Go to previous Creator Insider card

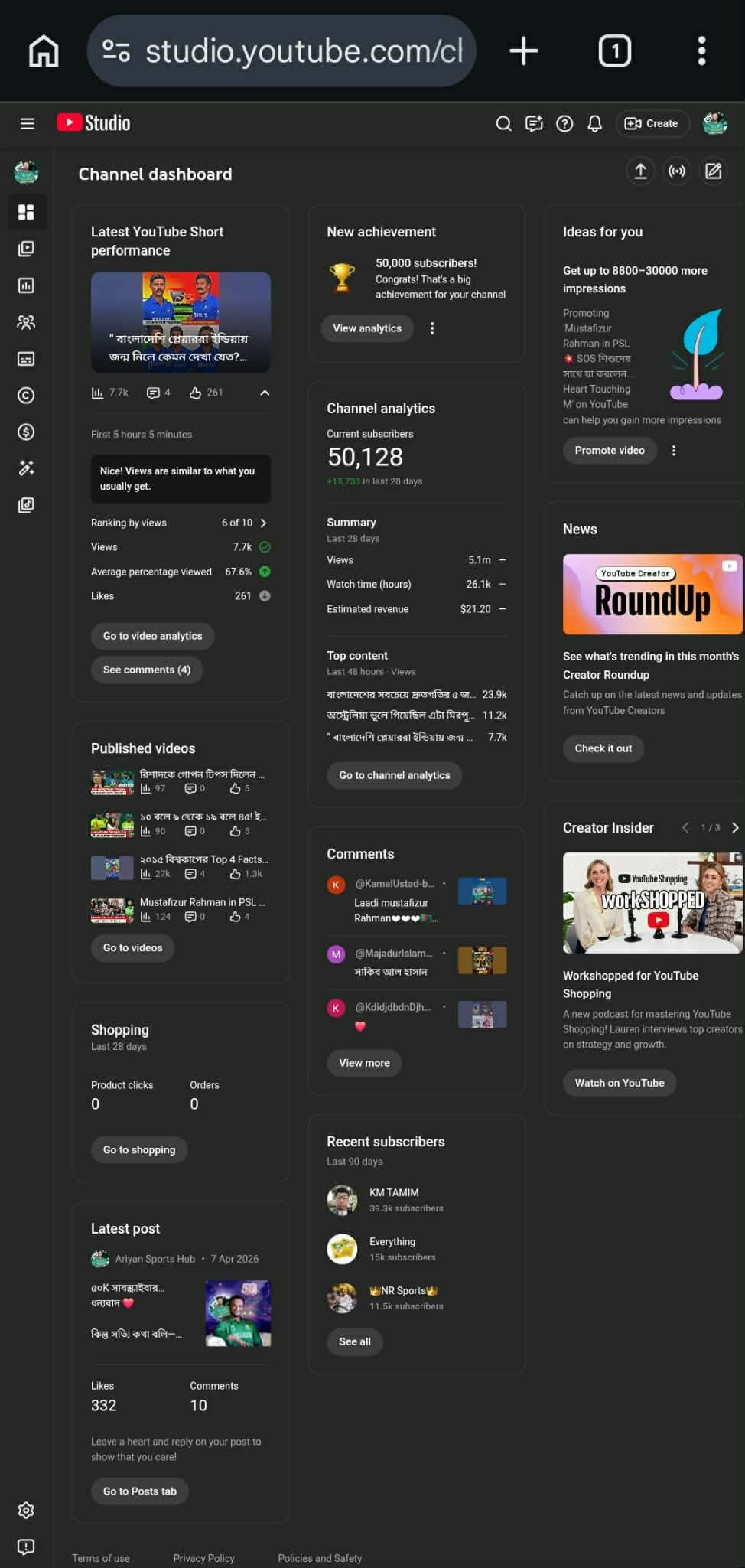tap(685, 828)
